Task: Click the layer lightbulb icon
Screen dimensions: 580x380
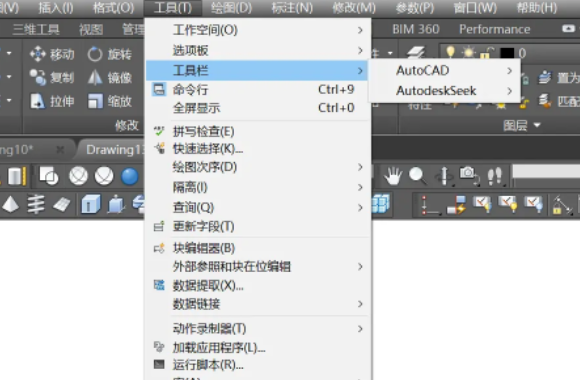Action: (450, 52)
